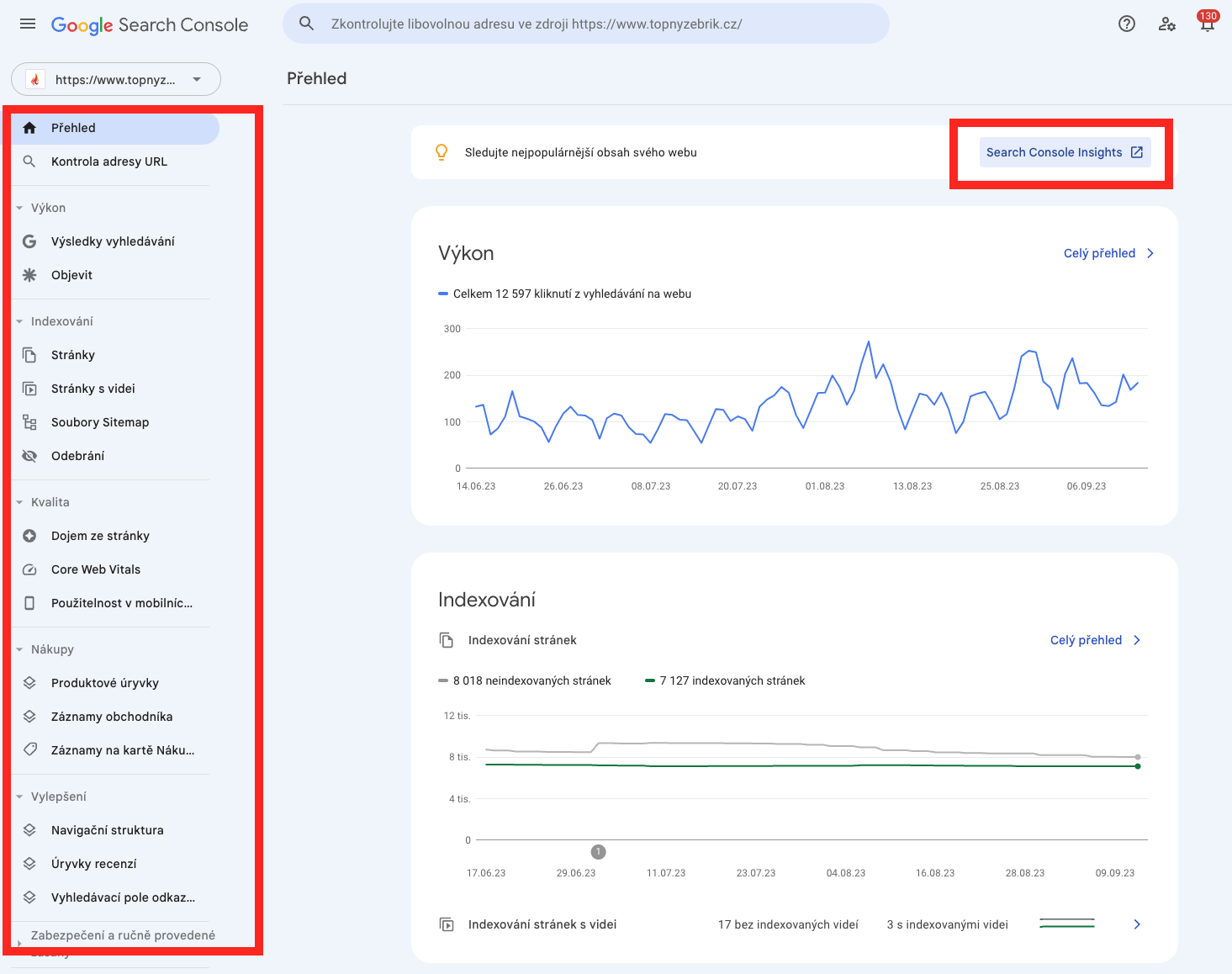Collapse the Kvalita sidebar section
Image resolution: width=1232 pixels, height=974 pixels.
19,502
